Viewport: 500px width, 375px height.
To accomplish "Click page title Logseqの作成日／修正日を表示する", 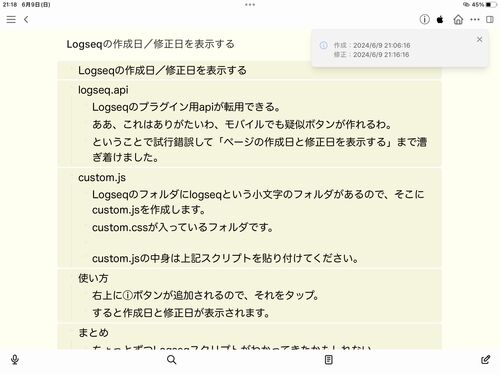I will click(150, 44).
